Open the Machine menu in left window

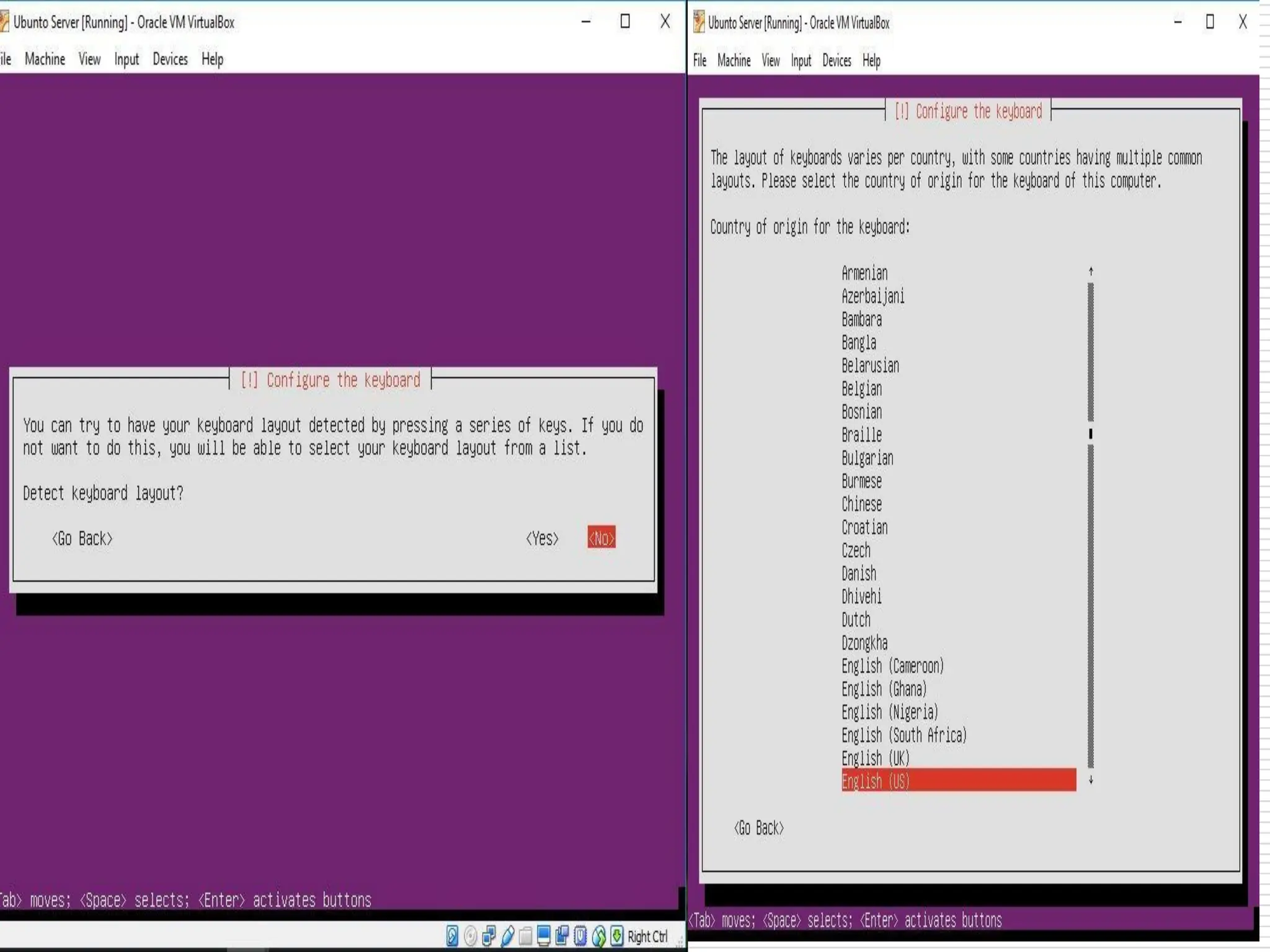tap(45, 59)
